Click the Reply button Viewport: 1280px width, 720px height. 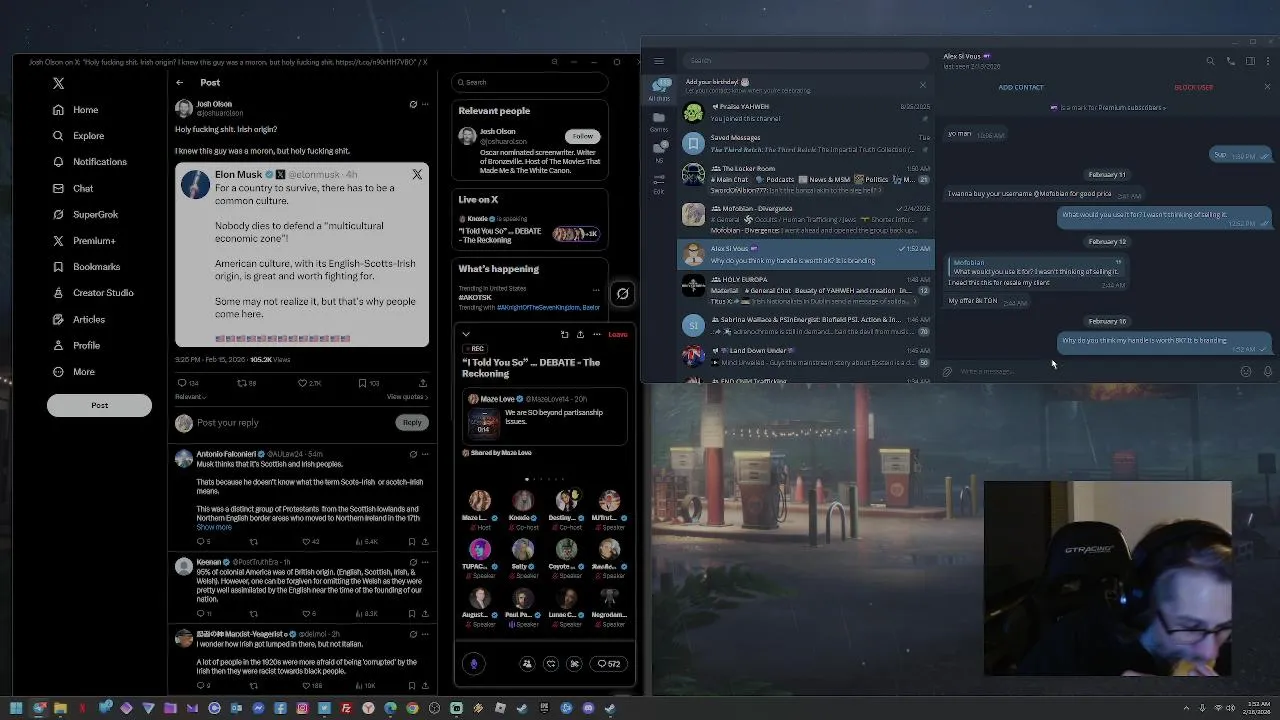[412, 423]
